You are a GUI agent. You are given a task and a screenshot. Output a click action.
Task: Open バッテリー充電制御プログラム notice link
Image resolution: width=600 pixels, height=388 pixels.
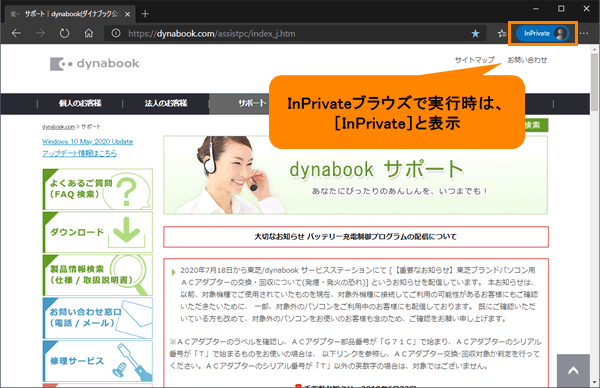tap(355, 237)
